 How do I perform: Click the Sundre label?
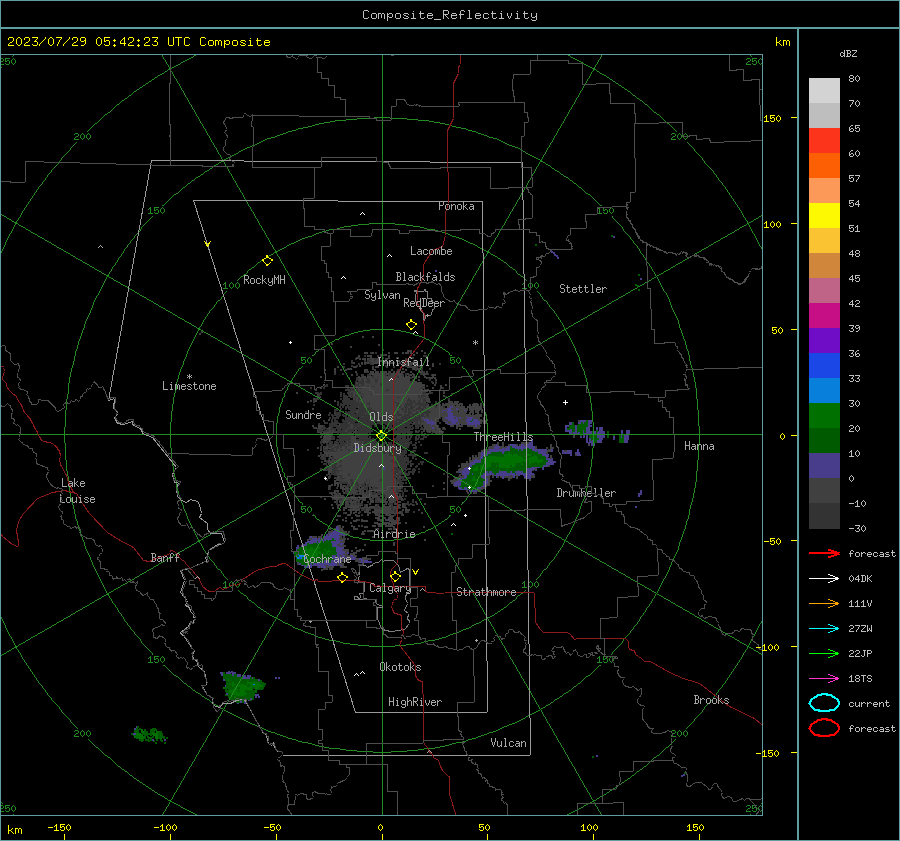point(303,415)
